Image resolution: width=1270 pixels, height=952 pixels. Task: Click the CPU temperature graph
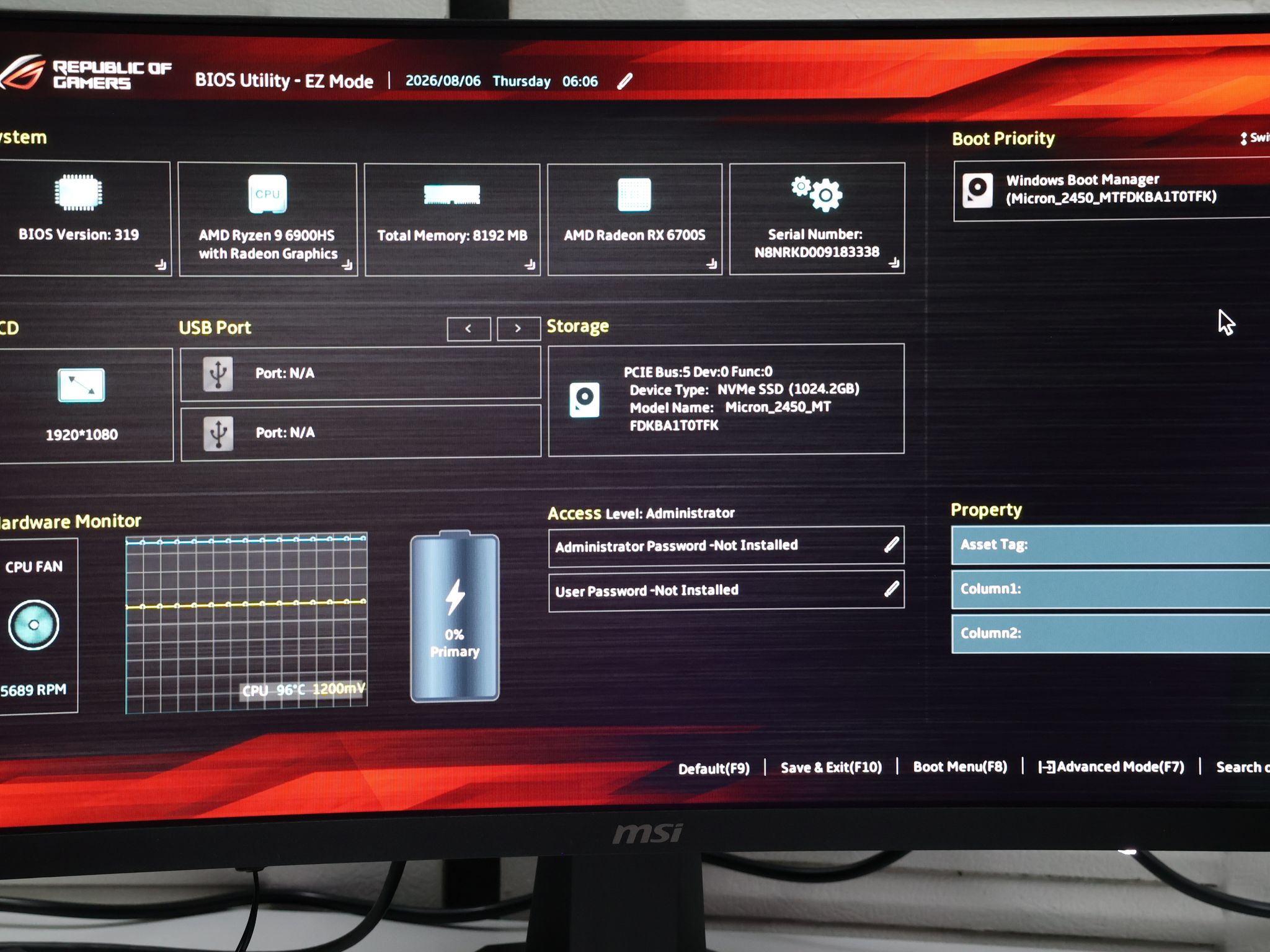[x=246, y=624]
